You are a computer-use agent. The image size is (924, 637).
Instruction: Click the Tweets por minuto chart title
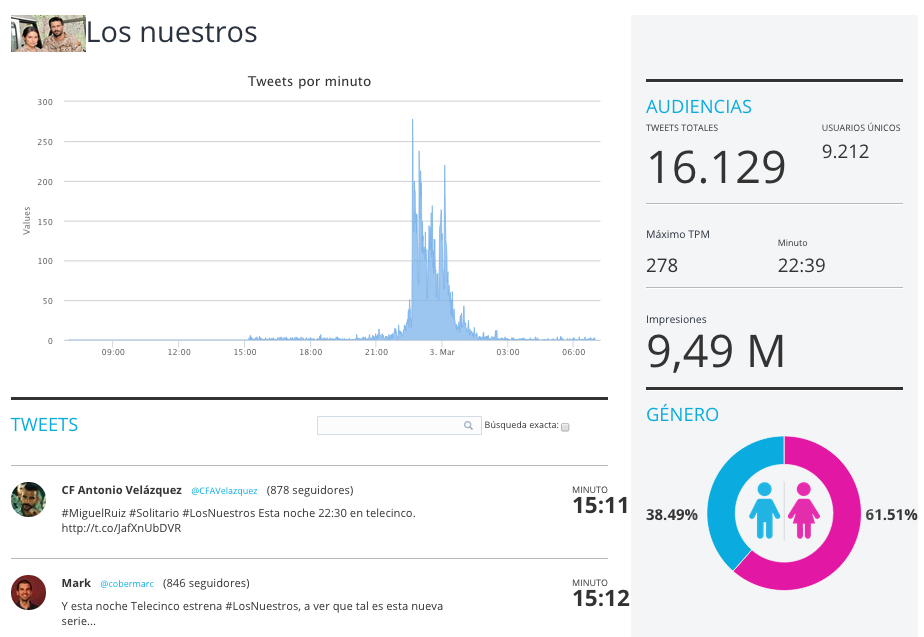(309, 82)
